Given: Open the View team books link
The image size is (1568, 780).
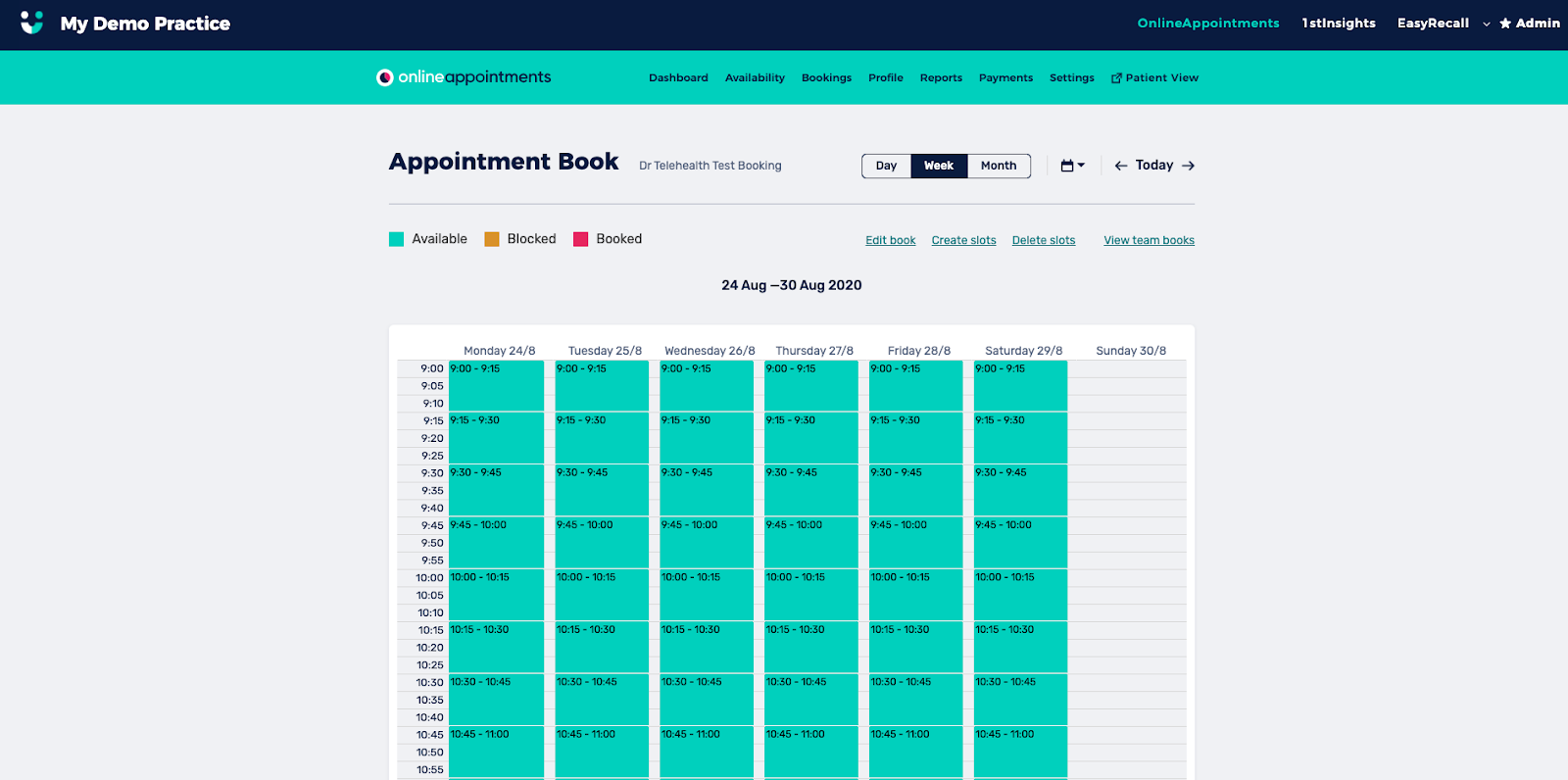Looking at the screenshot, I should pos(1149,240).
